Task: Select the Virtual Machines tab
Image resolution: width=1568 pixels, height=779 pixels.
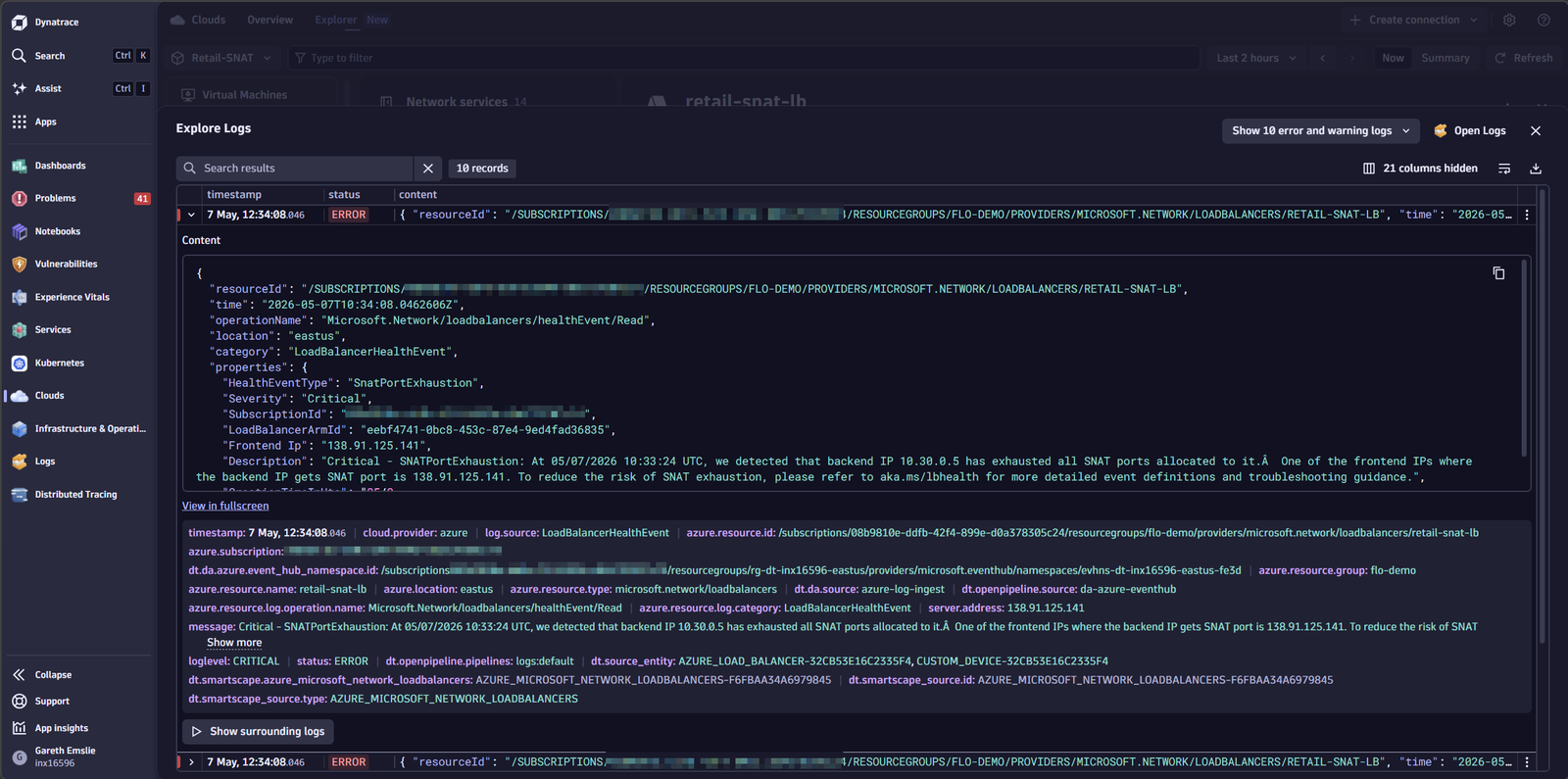Action: tap(235, 95)
